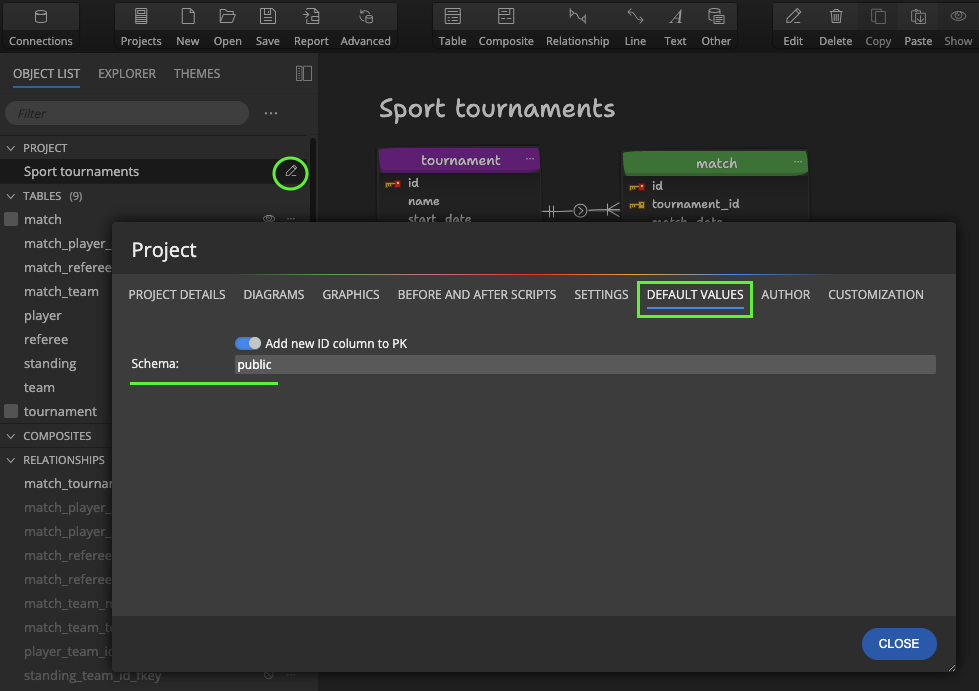Viewport: 979px width, 691px height.
Task: Select player table in list
Action: (x=42, y=315)
